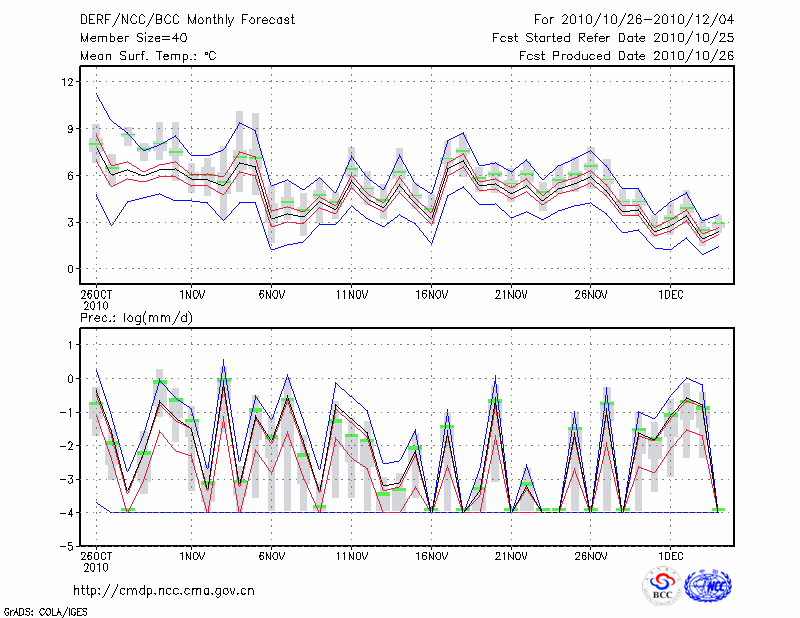Open the cmdp.ncc.cma.gov.cn link
Viewport: 800px width, 618px height.
point(164,590)
